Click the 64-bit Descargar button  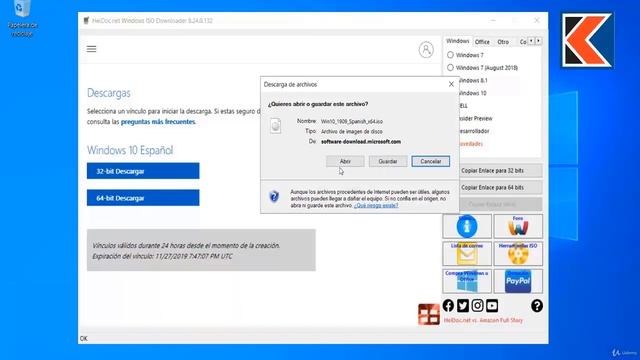143,198
